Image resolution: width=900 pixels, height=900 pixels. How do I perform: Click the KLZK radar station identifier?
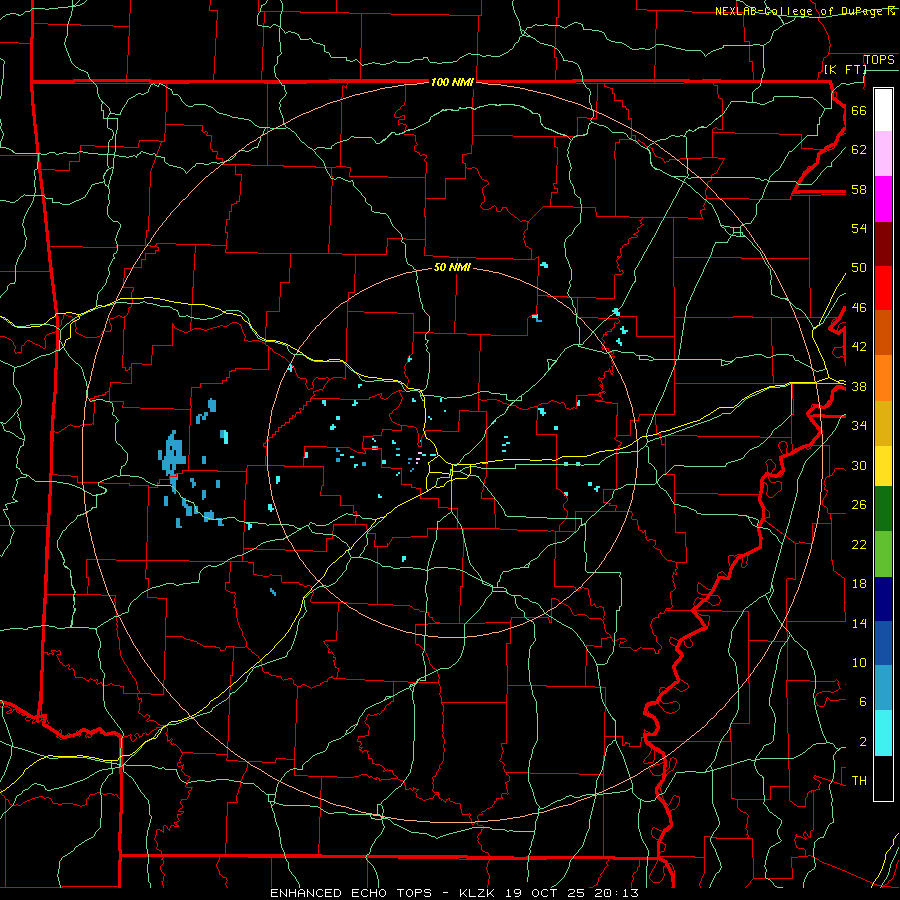479,893
